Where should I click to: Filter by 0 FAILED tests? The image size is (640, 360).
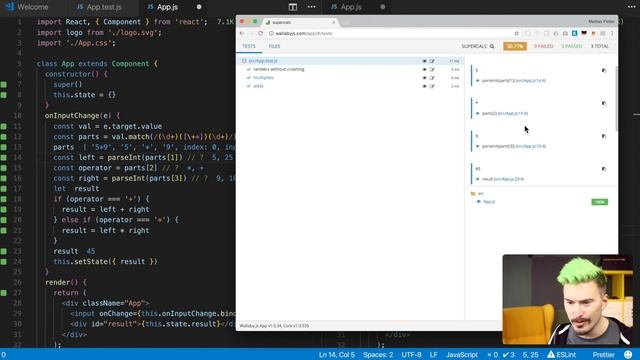coord(543,47)
